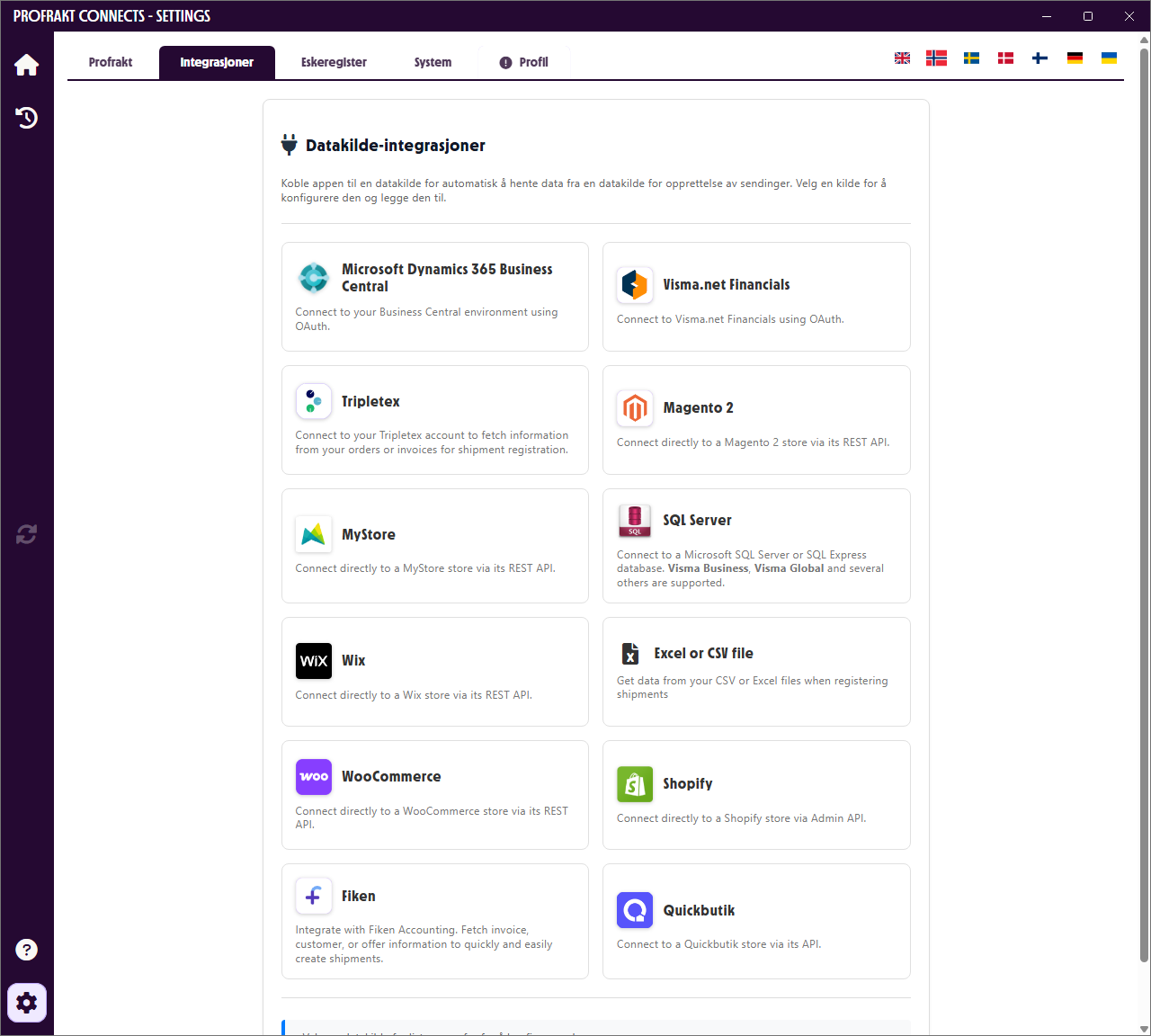Select the German flag to change language

1075,58
